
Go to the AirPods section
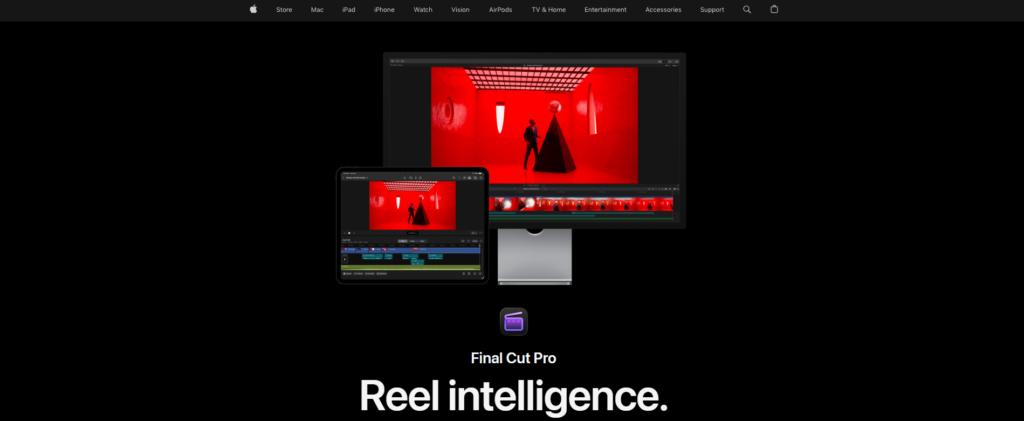(x=500, y=9)
